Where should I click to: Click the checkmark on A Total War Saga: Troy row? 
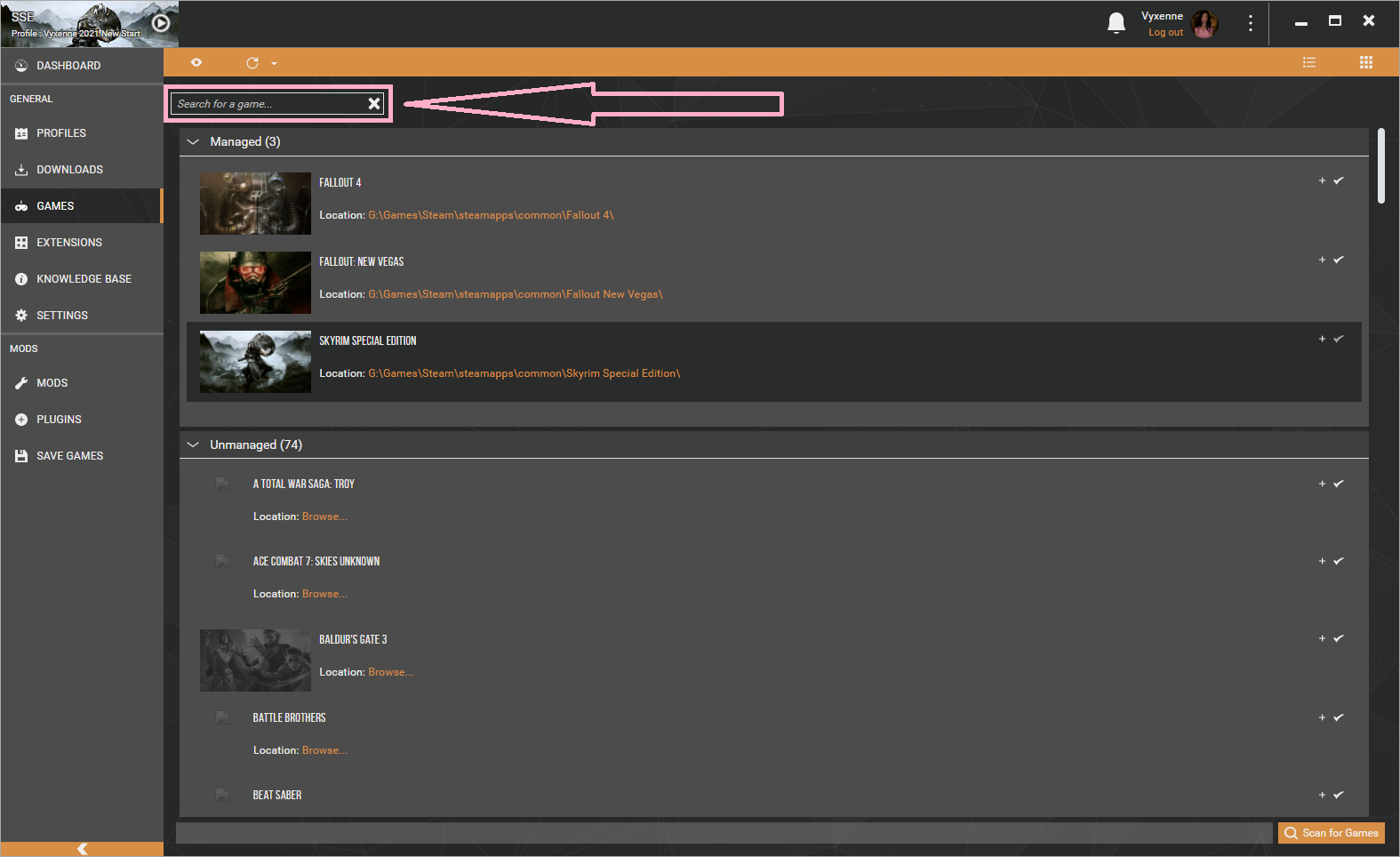click(1339, 484)
